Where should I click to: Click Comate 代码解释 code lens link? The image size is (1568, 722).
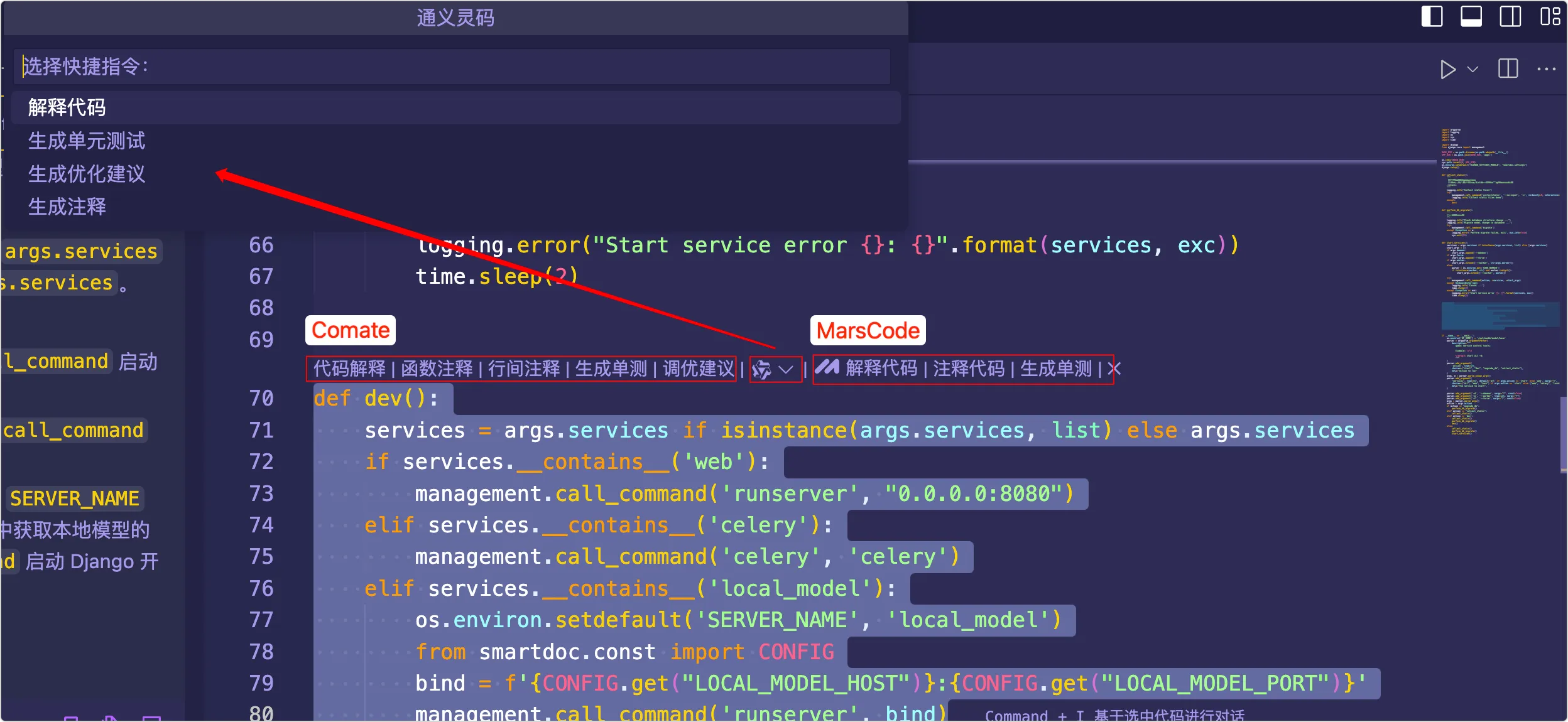pyautogui.click(x=349, y=369)
